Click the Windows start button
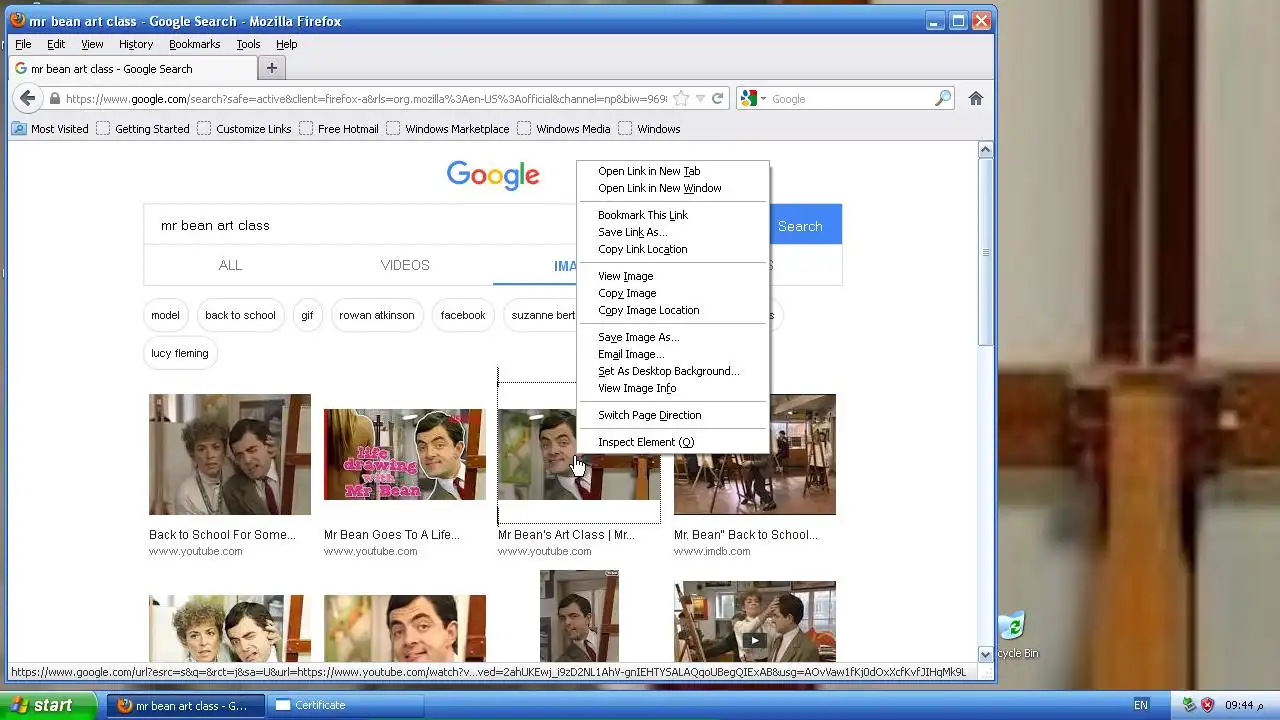Viewport: 1280px width, 720px height. tap(49, 705)
